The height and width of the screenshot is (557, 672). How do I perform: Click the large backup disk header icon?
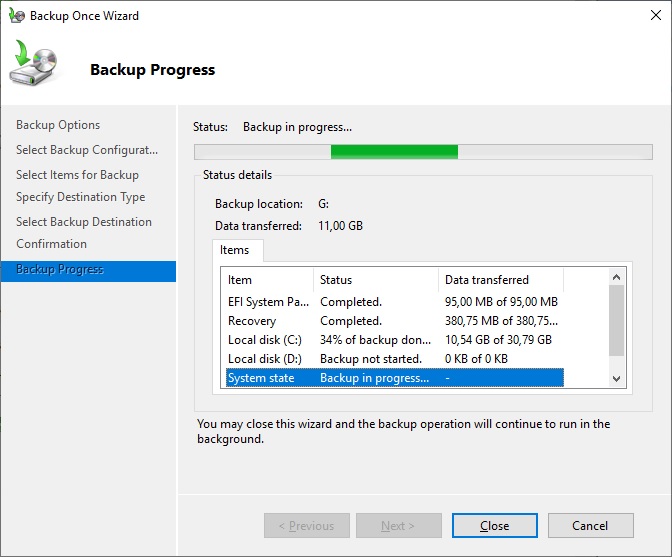[x=35, y=67]
